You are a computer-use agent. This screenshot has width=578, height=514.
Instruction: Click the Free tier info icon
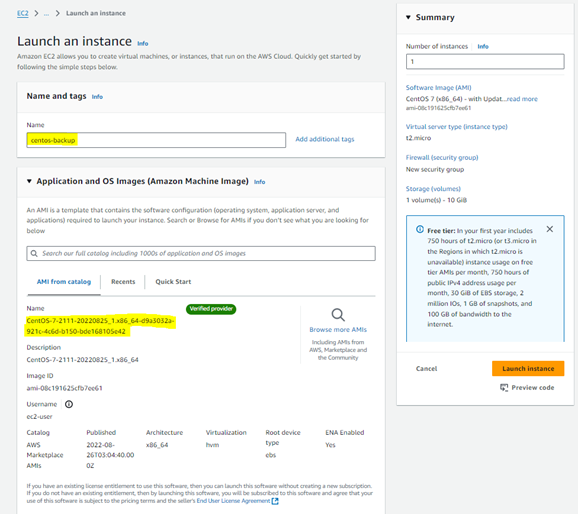click(x=420, y=229)
